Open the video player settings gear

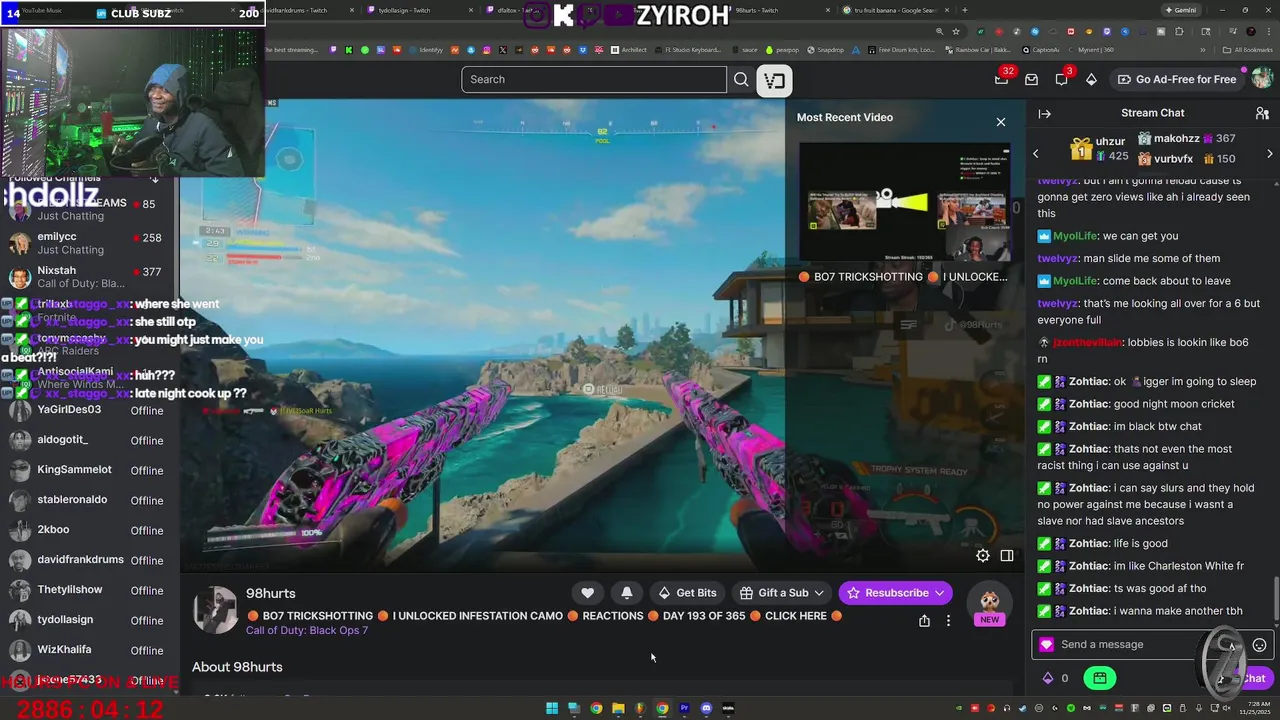(983, 556)
